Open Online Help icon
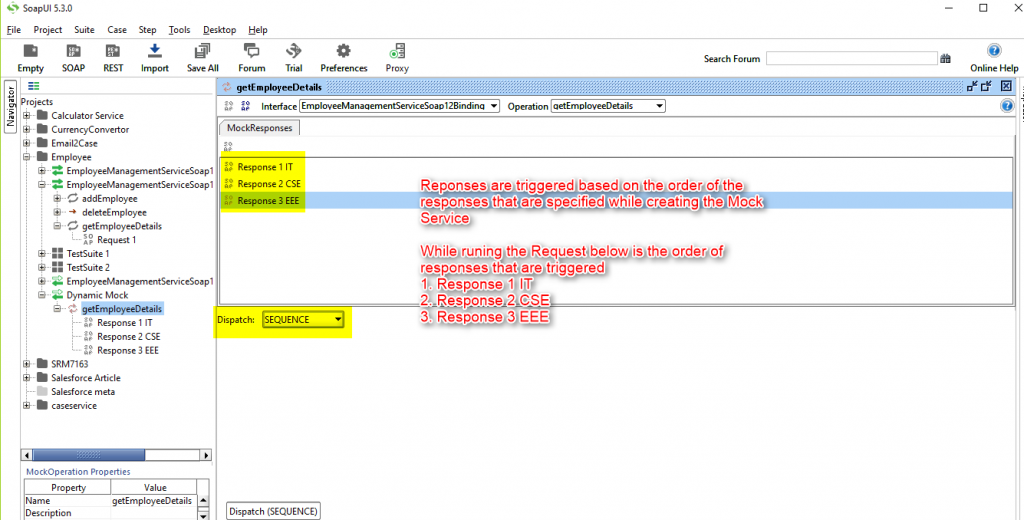 point(994,51)
